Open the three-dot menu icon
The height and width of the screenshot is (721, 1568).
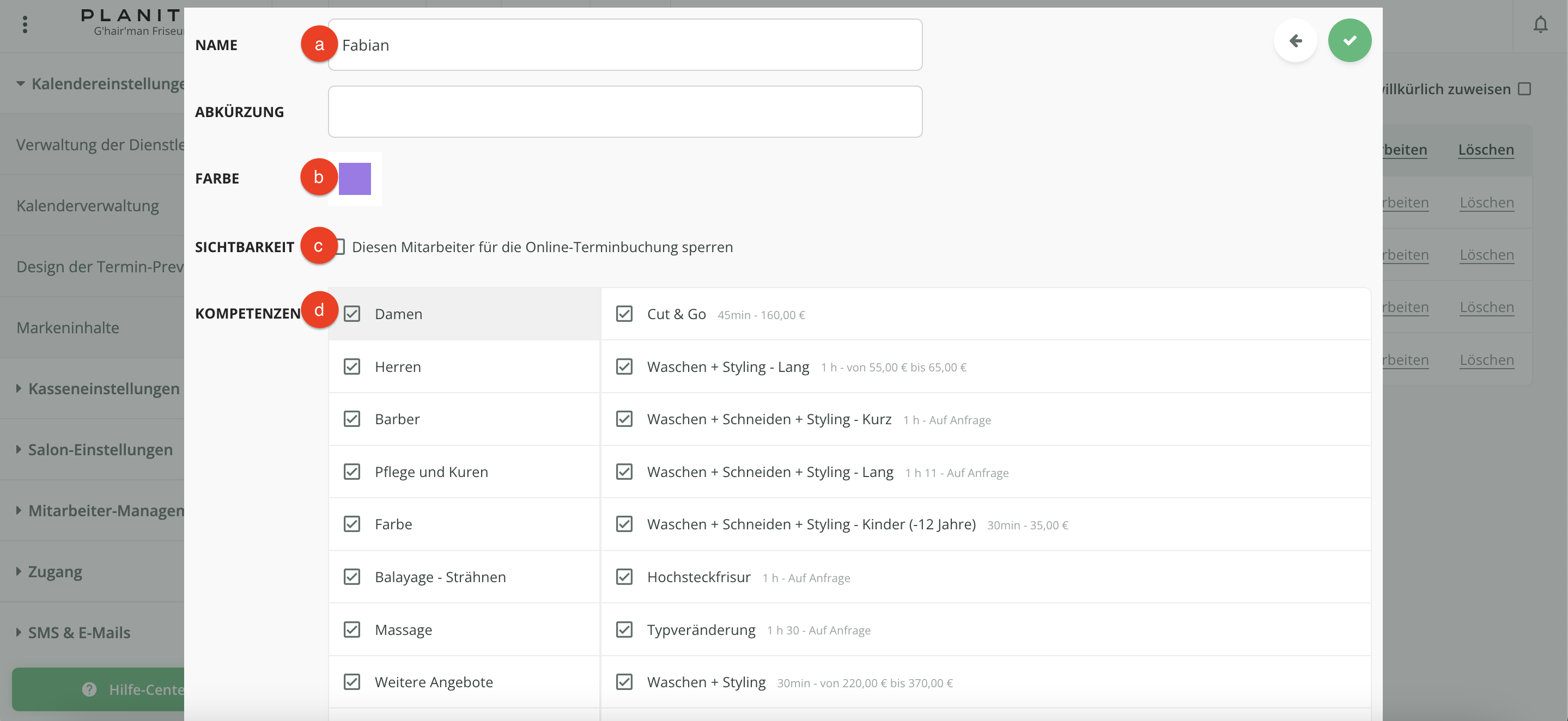[25, 25]
